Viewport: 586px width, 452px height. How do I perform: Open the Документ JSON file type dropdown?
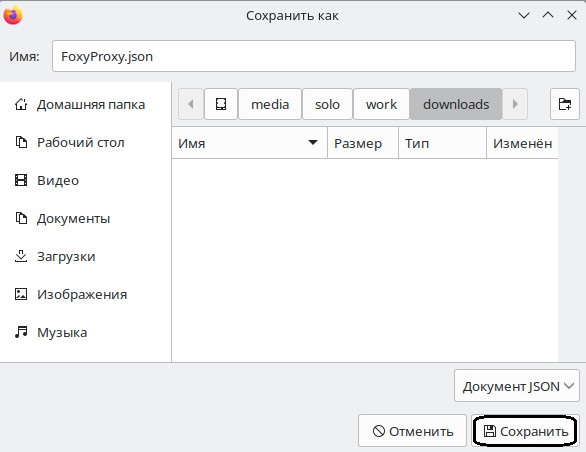point(517,386)
